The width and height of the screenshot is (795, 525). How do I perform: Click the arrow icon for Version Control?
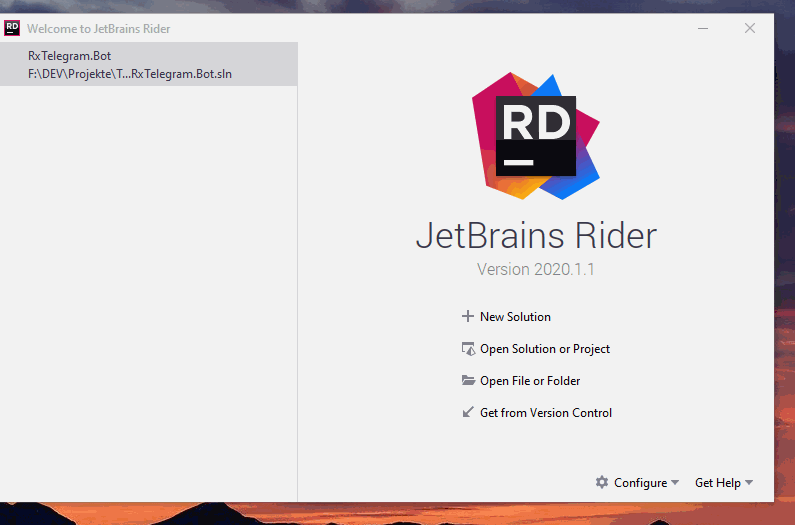[468, 412]
